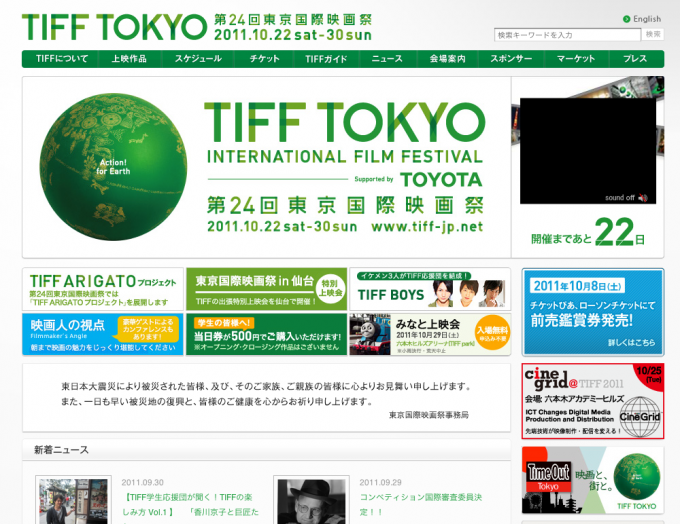Open the TIFF学生応援団が聞く news link

pyautogui.click(x=190, y=505)
